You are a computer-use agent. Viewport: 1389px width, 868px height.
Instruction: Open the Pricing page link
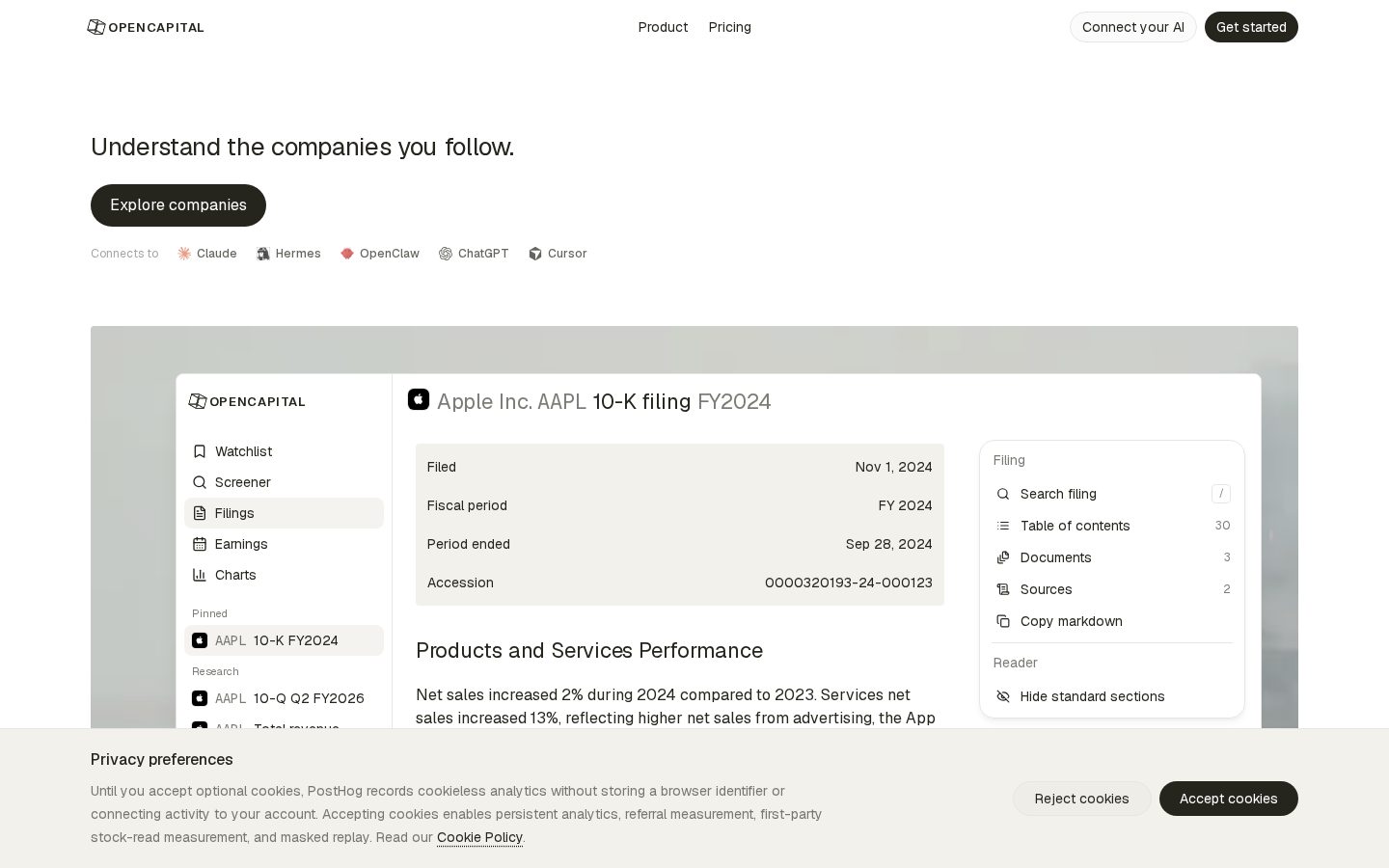tap(729, 27)
